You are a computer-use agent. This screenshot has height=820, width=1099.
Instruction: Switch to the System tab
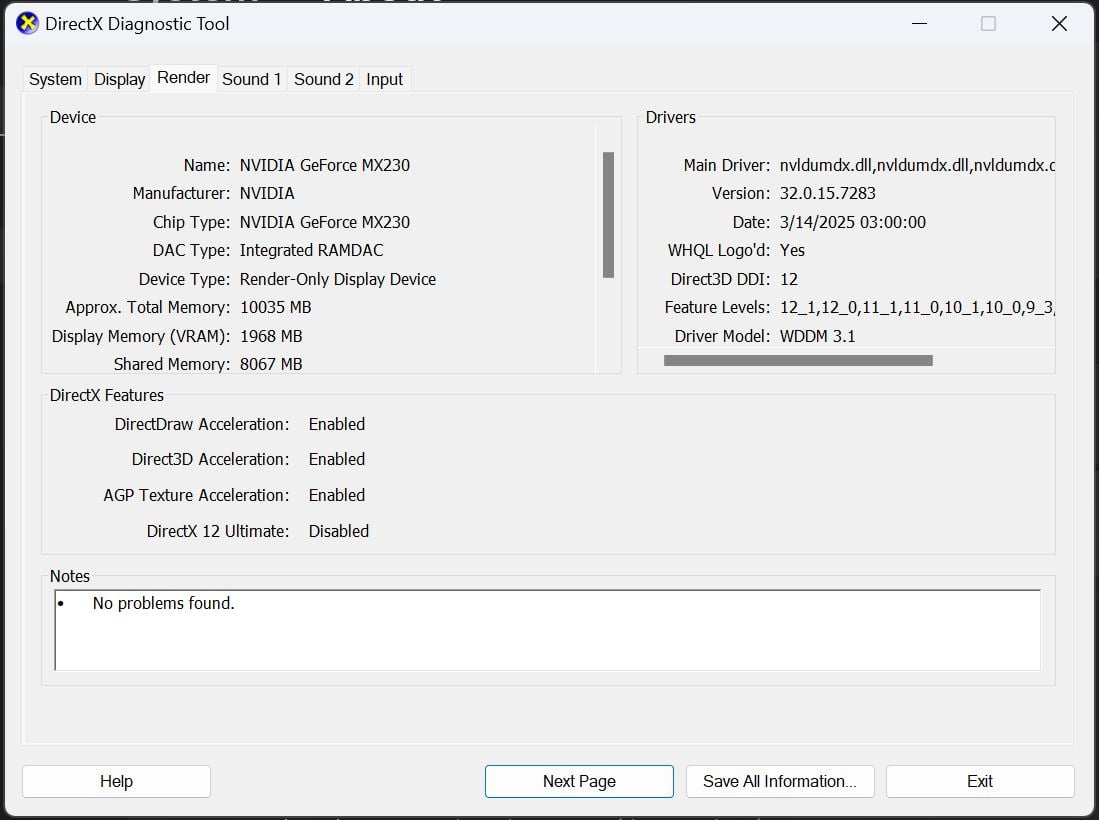pyautogui.click(x=55, y=79)
